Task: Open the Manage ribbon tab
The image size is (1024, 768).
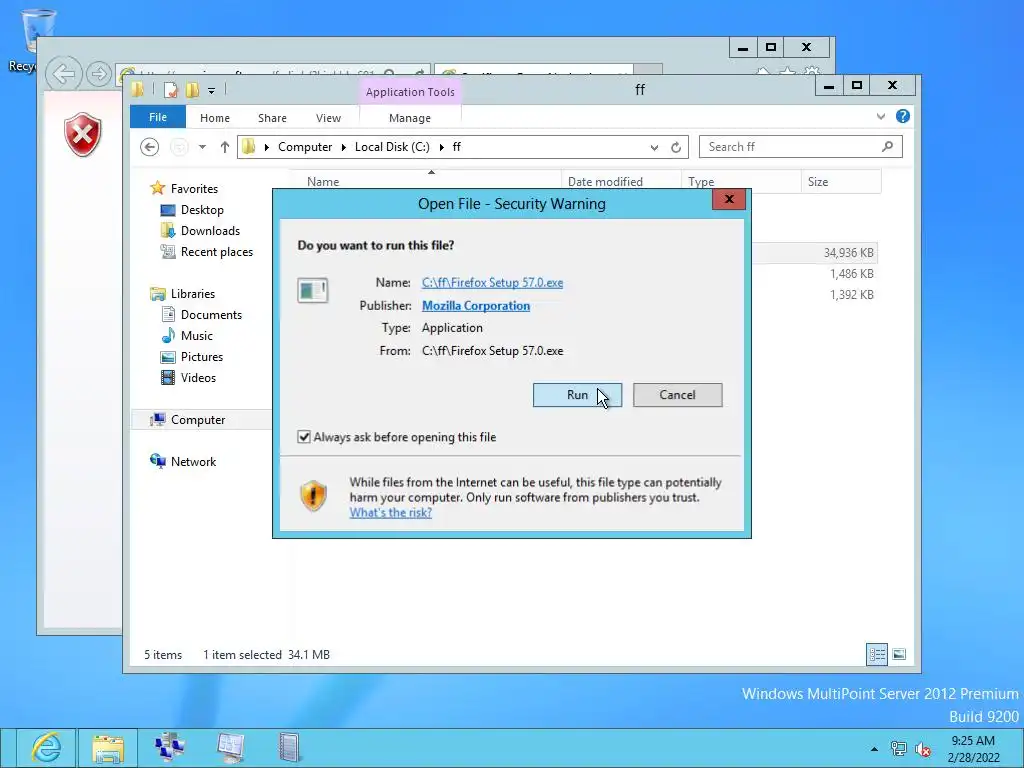Action: click(410, 118)
